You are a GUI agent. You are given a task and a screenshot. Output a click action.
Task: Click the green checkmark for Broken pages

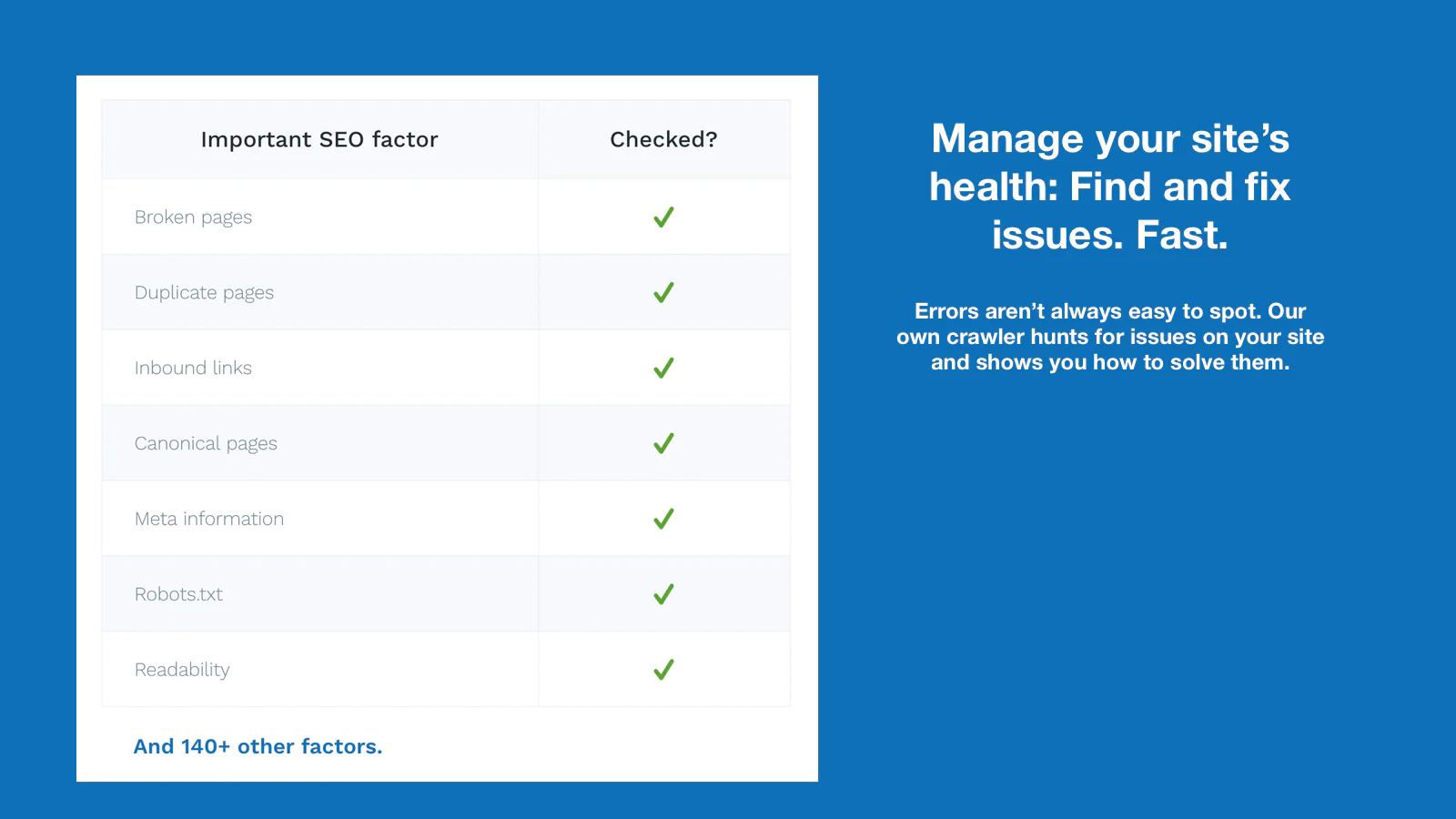click(663, 217)
